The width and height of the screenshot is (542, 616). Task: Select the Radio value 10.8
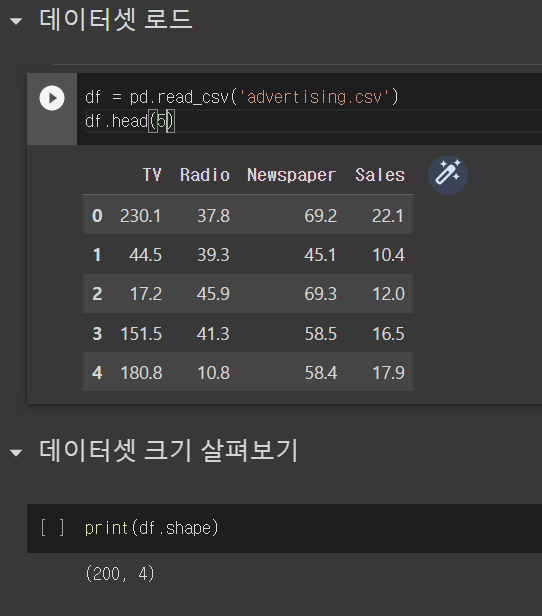pos(213,372)
